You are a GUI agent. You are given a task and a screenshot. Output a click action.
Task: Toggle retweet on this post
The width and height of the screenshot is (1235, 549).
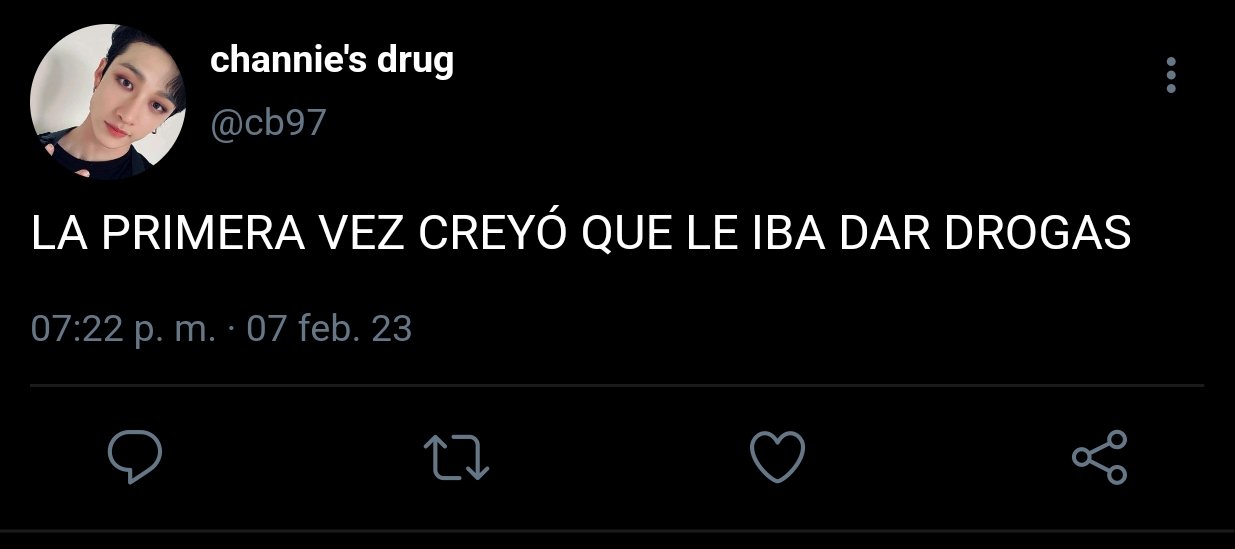457,458
